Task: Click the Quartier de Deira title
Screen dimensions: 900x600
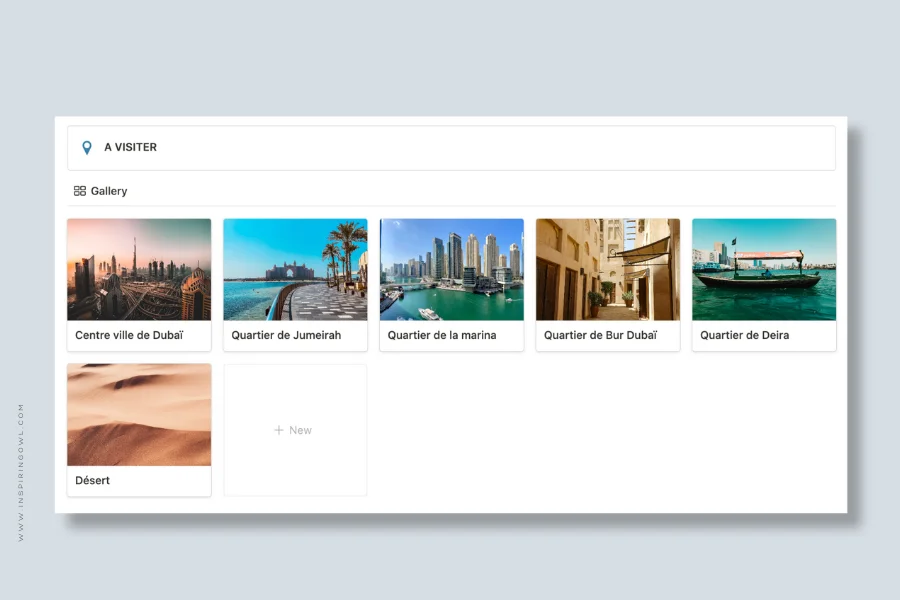Action: pyautogui.click(x=744, y=335)
